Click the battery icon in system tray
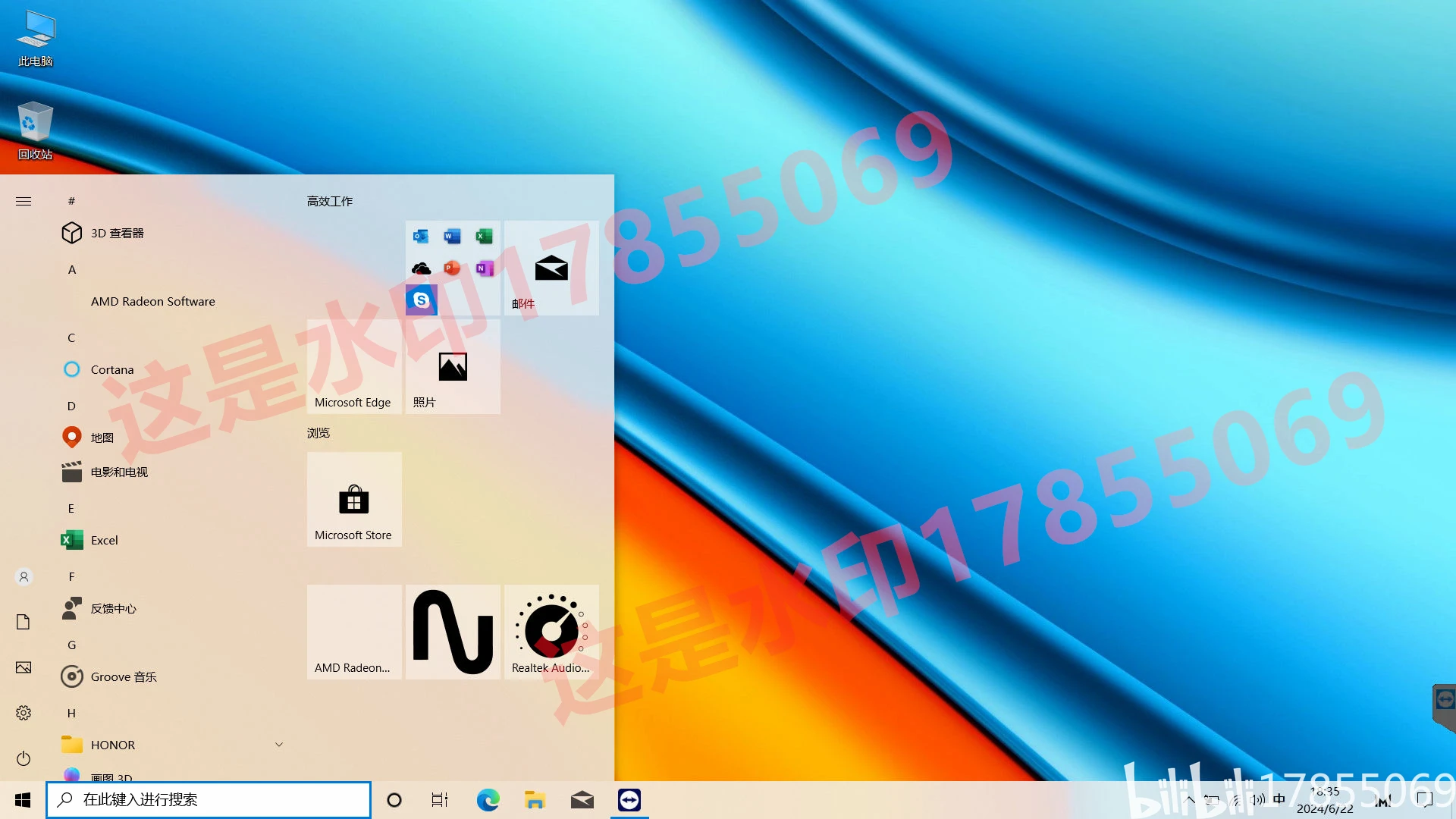The height and width of the screenshot is (819, 1456). [x=1212, y=800]
